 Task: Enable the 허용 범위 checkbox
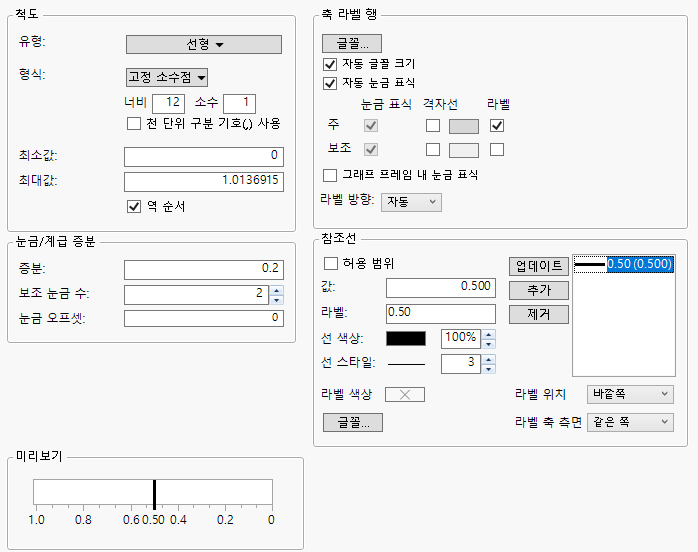click(x=331, y=264)
